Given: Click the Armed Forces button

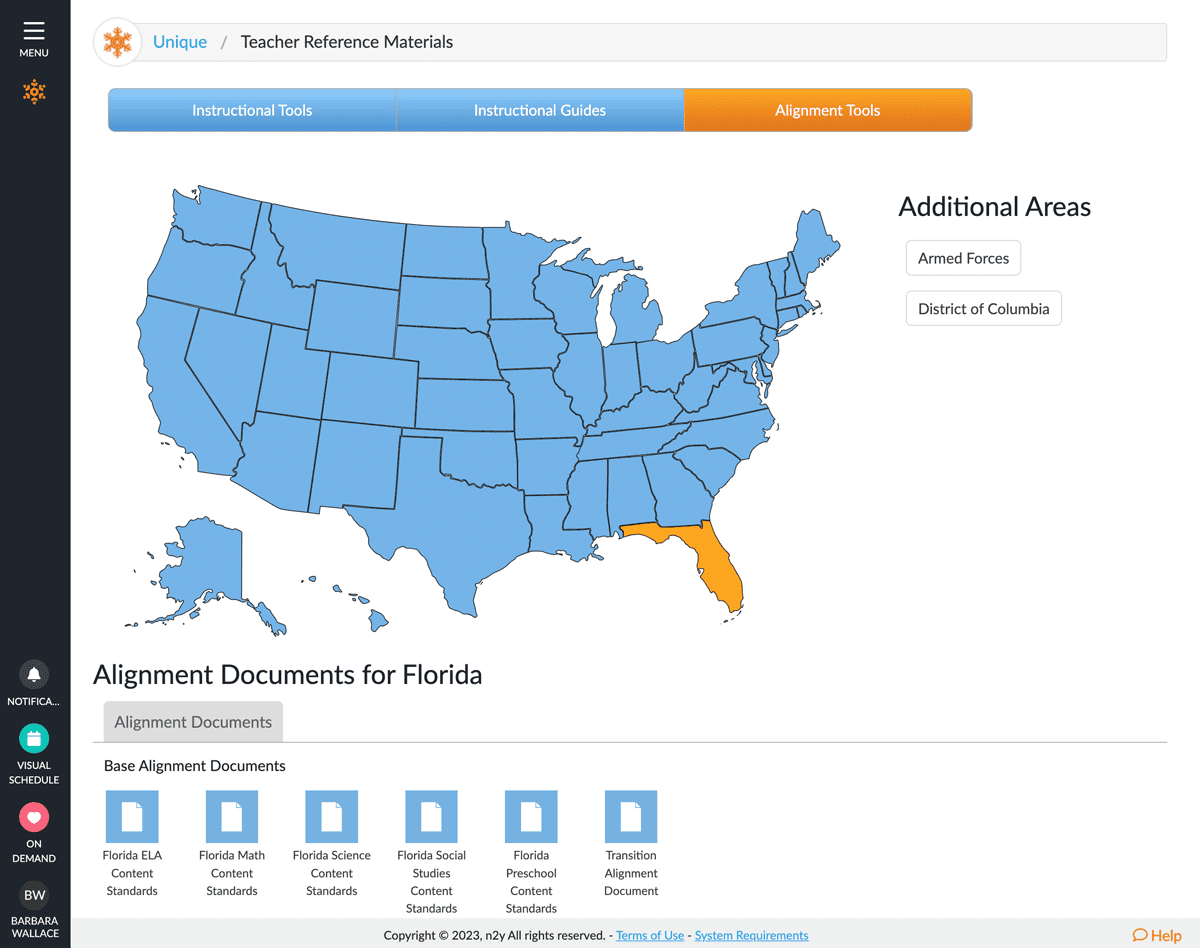Looking at the screenshot, I should (963, 258).
